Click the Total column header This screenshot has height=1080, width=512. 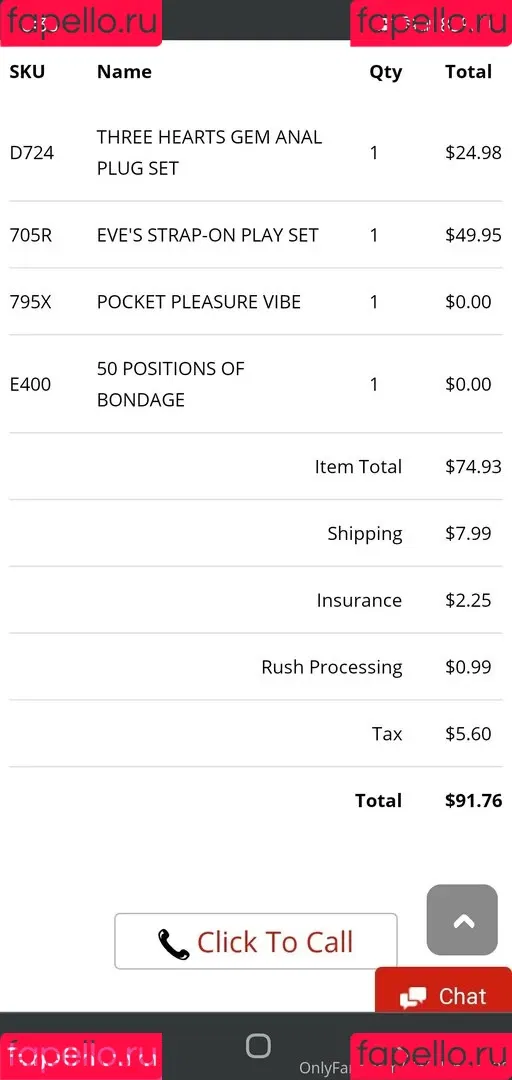click(x=469, y=72)
